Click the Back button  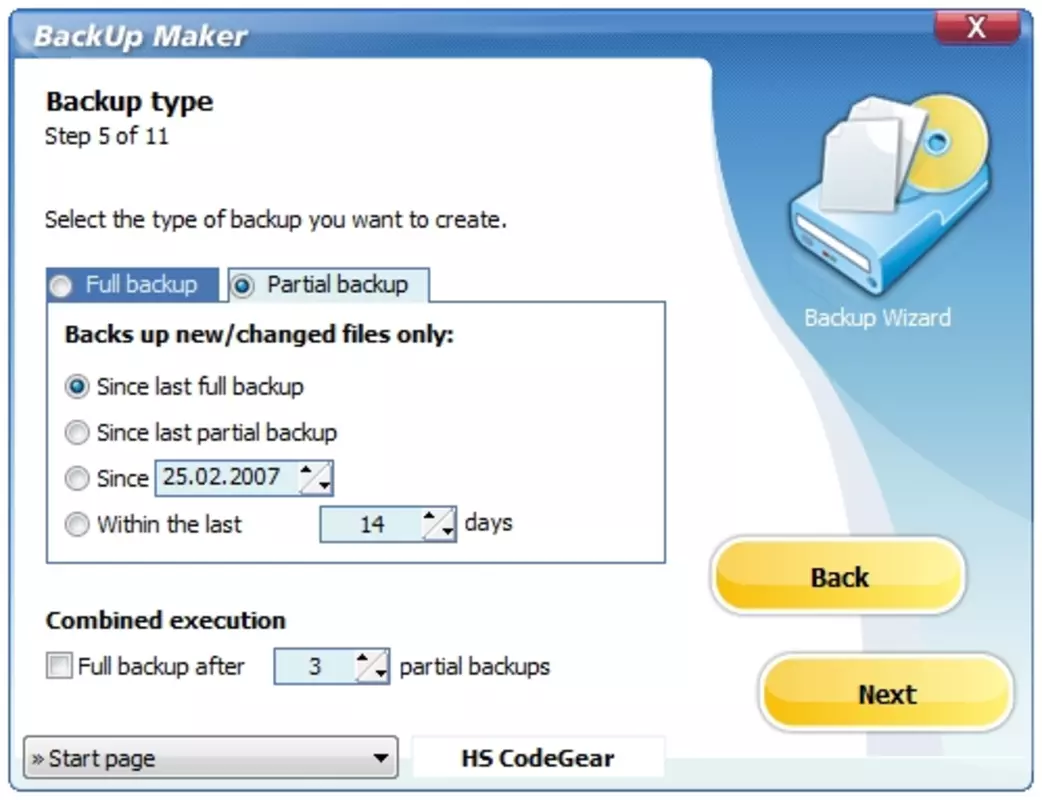point(839,576)
